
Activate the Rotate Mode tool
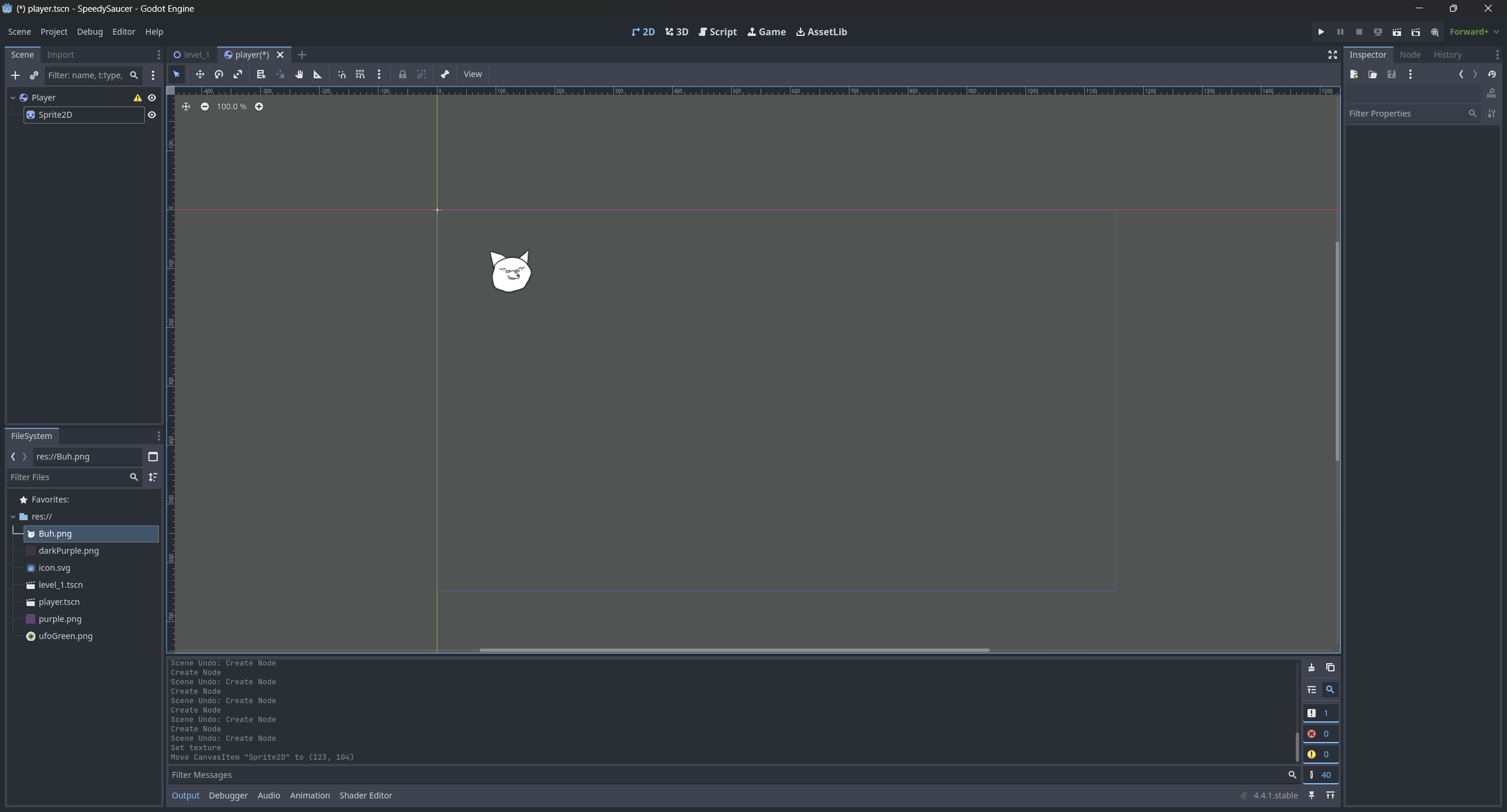click(219, 74)
